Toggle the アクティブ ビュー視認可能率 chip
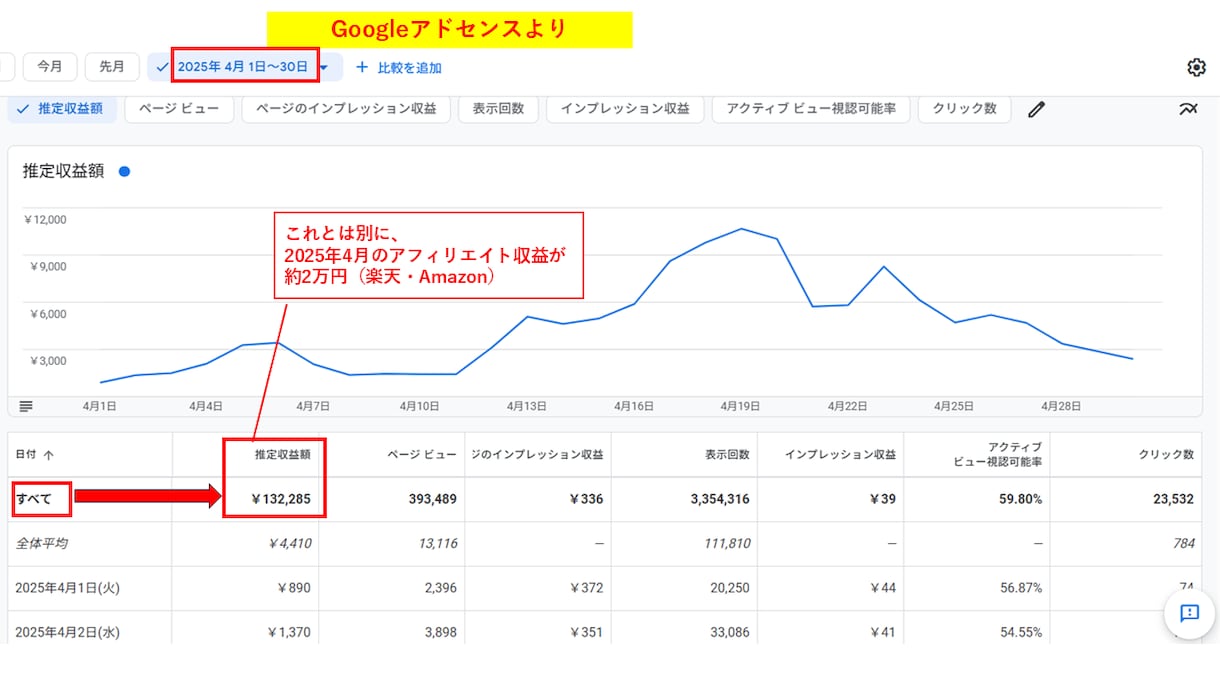Viewport: 1220px width, 686px height. point(811,109)
